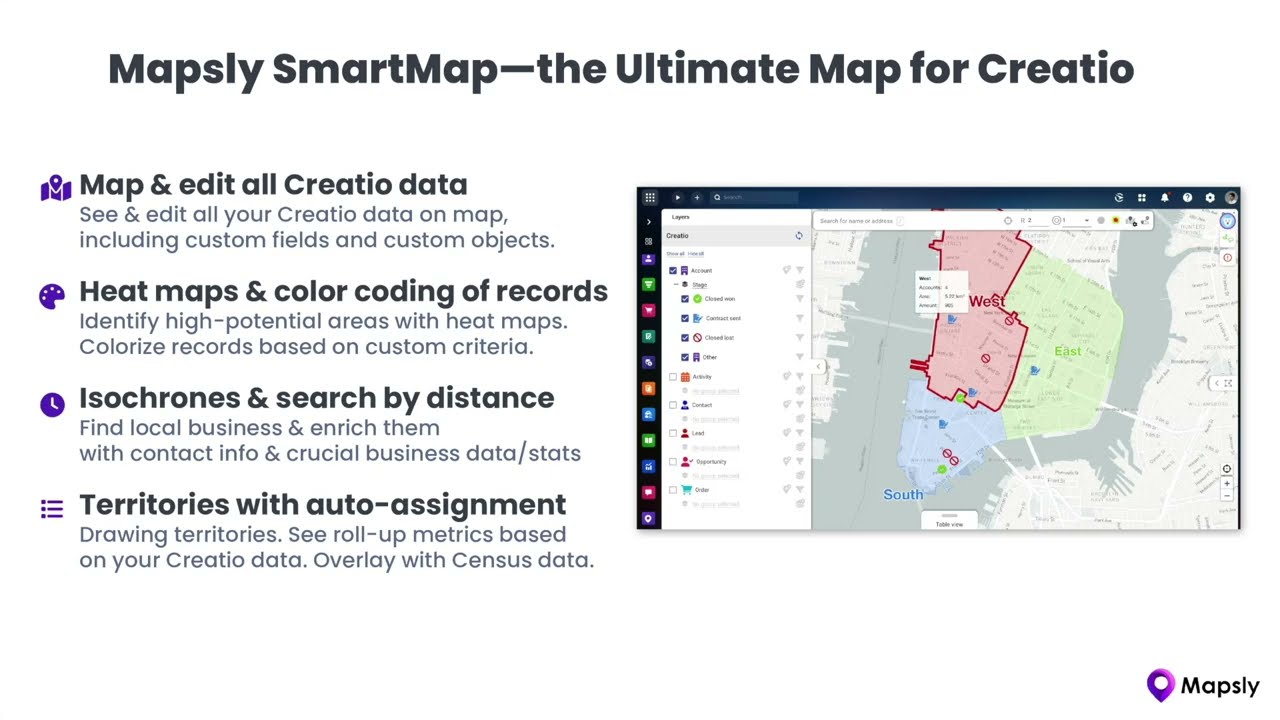Click 'No group selected' under Opportunity
The width and height of the screenshot is (1280, 720).
tap(716, 476)
